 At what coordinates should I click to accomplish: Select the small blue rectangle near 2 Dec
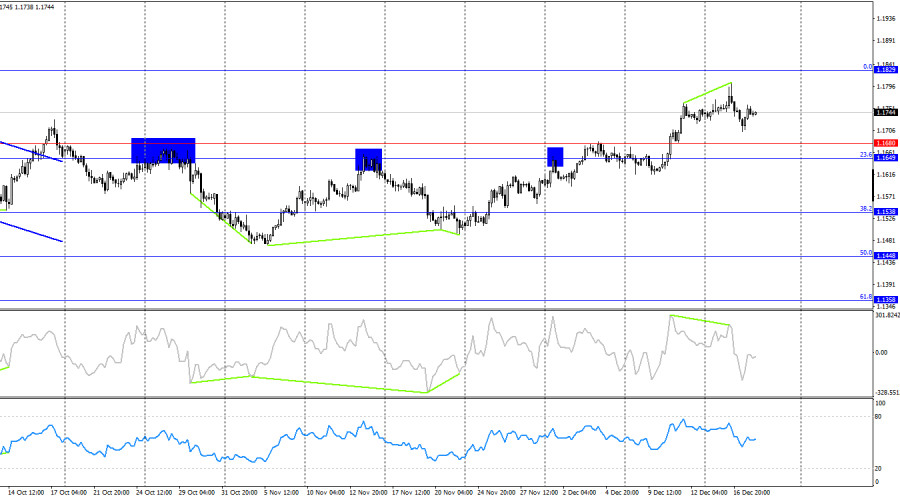[555, 156]
